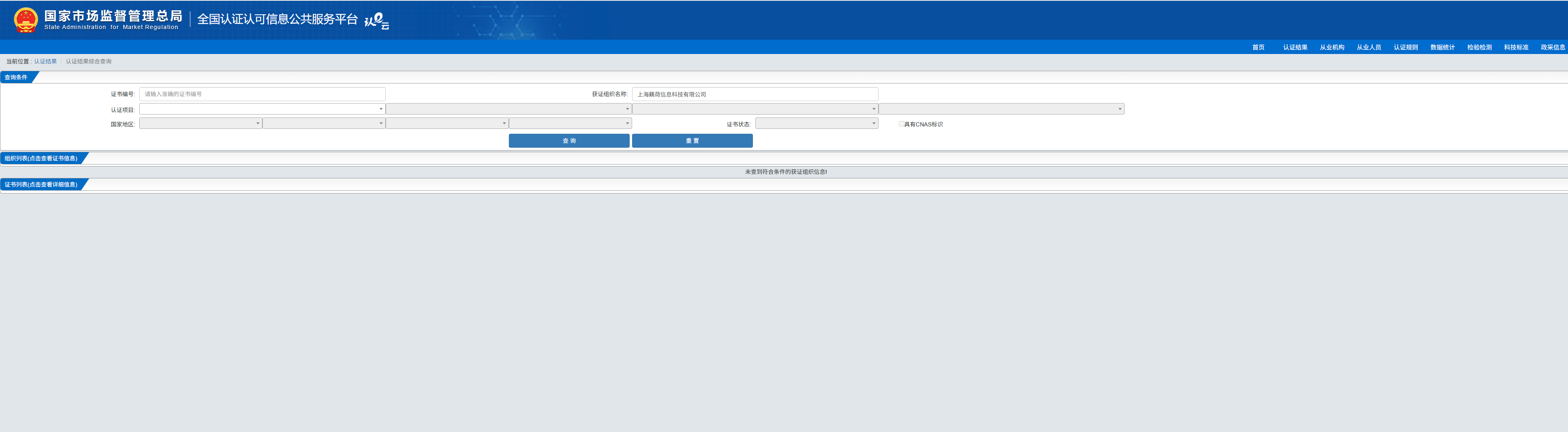Click the 认e云 logo in header
This screenshot has width=1568, height=432.
click(x=377, y=21)
